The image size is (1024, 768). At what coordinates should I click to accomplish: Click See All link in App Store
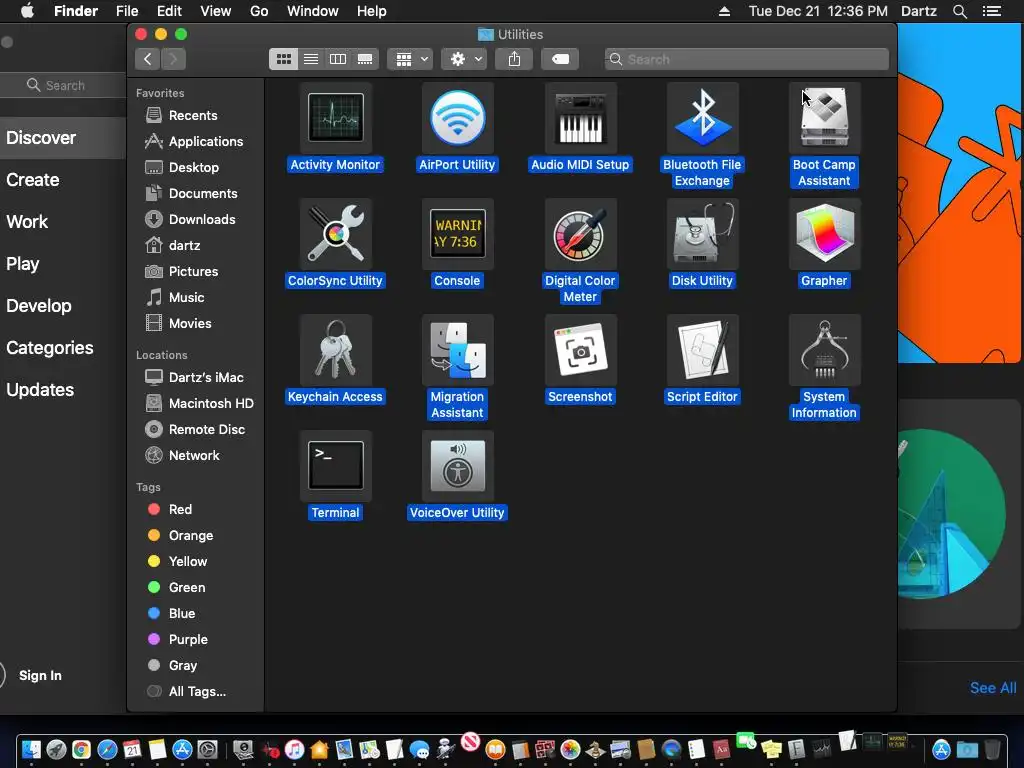993,688
